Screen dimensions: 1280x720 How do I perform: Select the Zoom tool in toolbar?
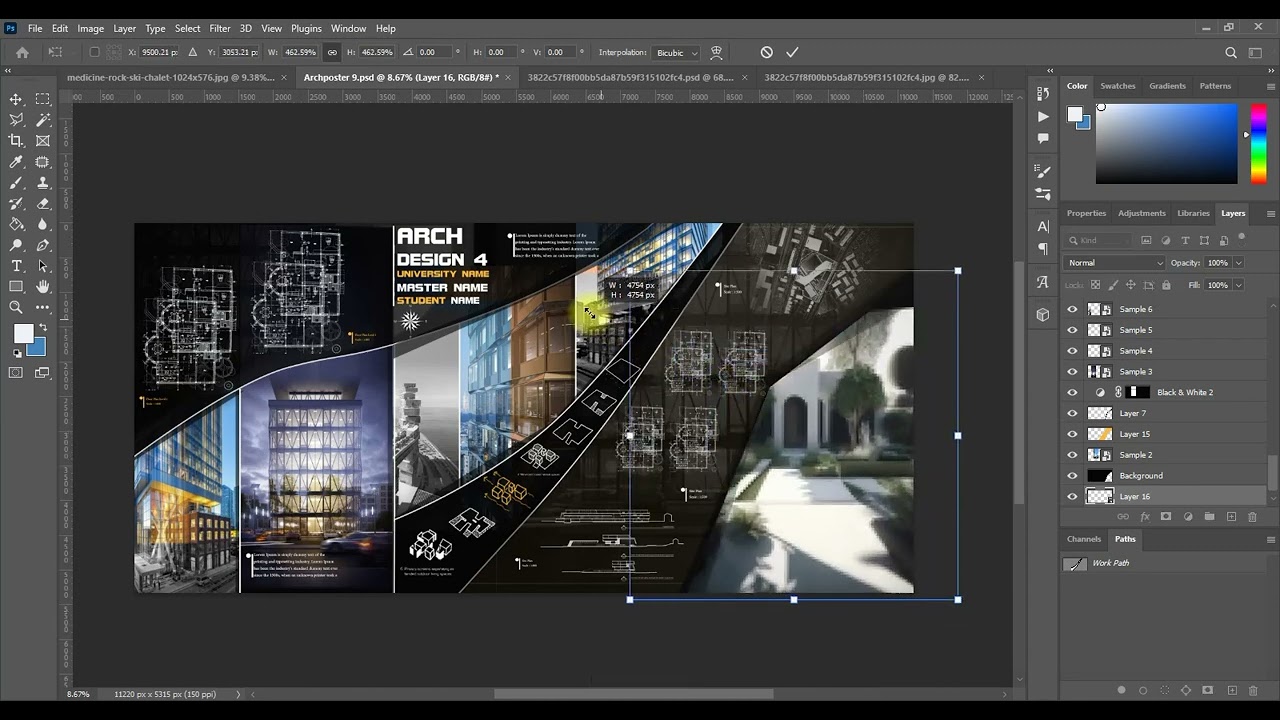(x=16, y=308)
